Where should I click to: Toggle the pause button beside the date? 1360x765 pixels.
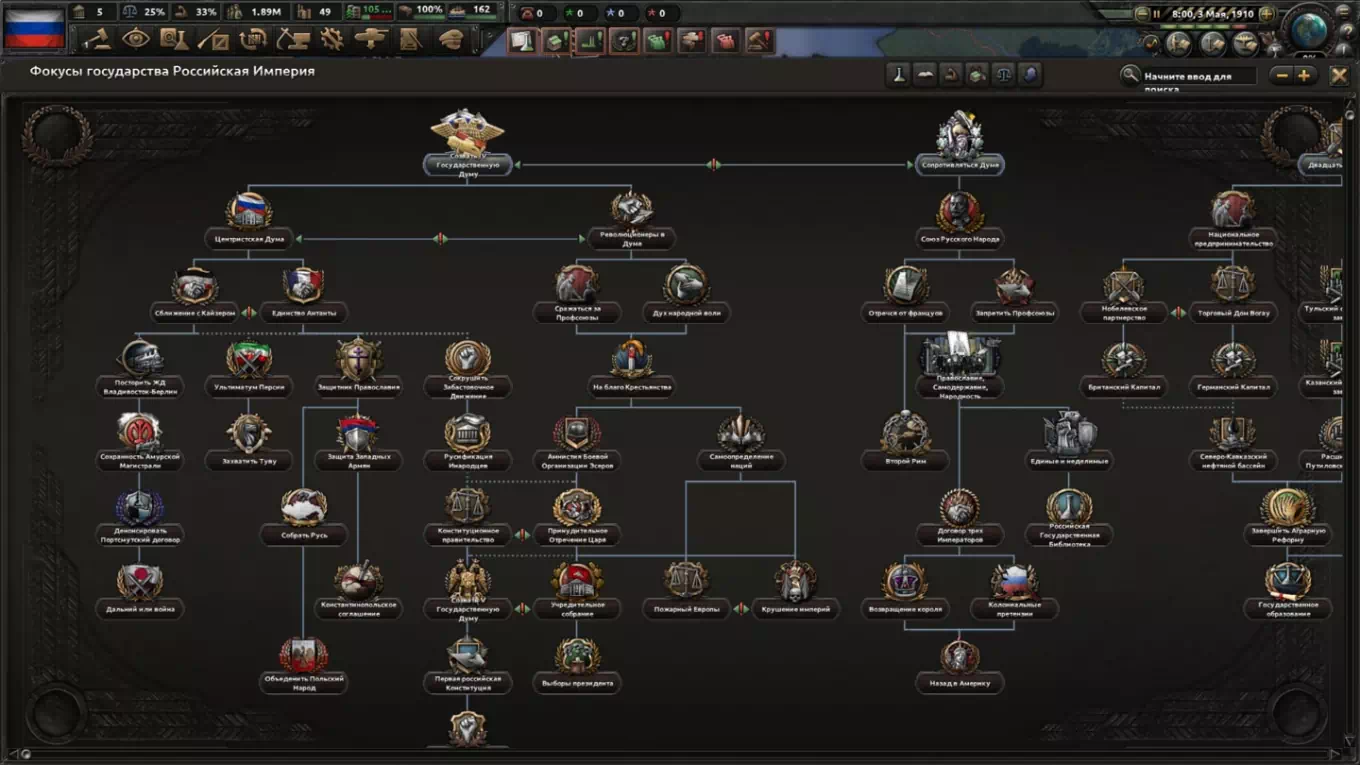click(x=1156, y=14)
